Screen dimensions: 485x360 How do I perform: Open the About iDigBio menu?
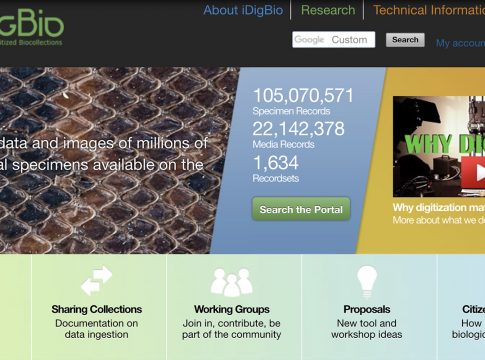coord(243,10)
